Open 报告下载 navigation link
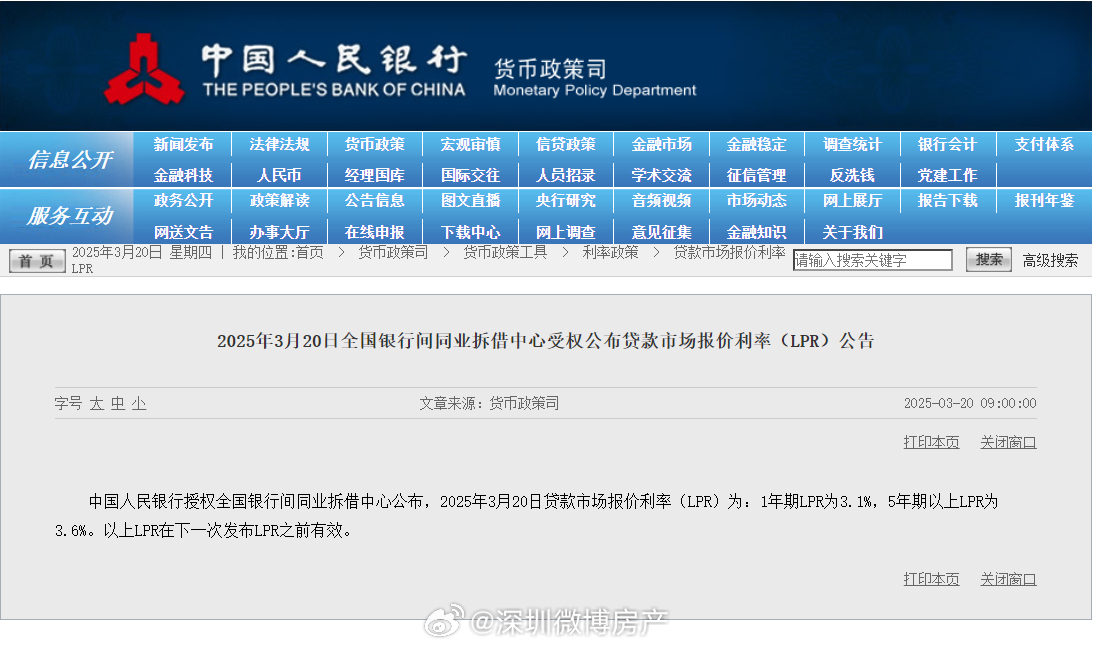This screenshot has height=648, width=1095. tap(948, 200)
